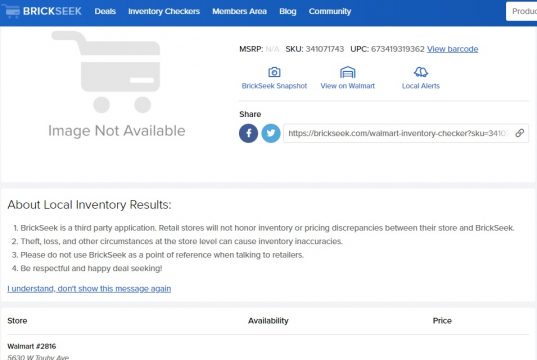
Task: Open Inventory Checkers menu
Action: tap(164, 11)
